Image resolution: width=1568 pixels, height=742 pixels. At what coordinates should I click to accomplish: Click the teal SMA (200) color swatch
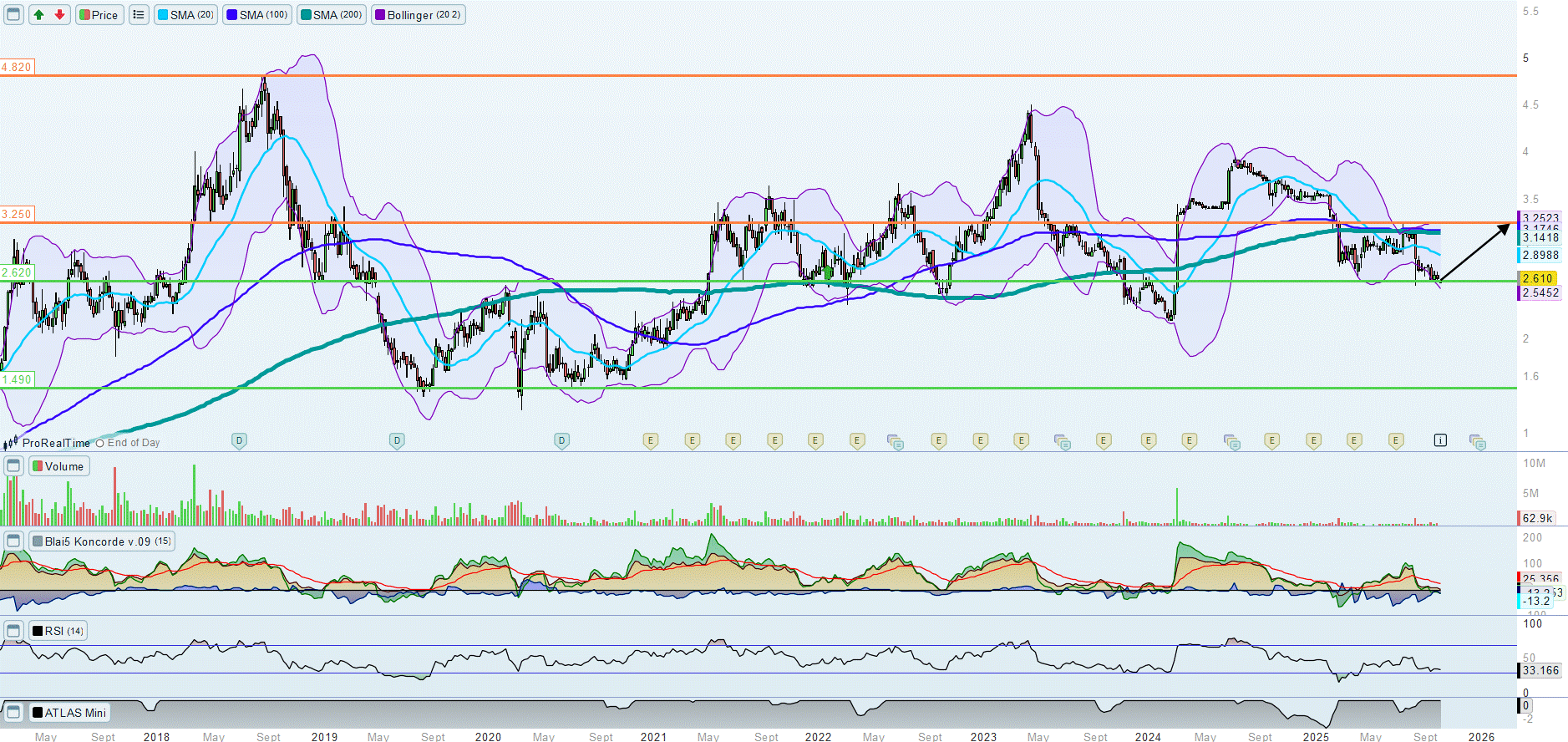tap(306, 15)
